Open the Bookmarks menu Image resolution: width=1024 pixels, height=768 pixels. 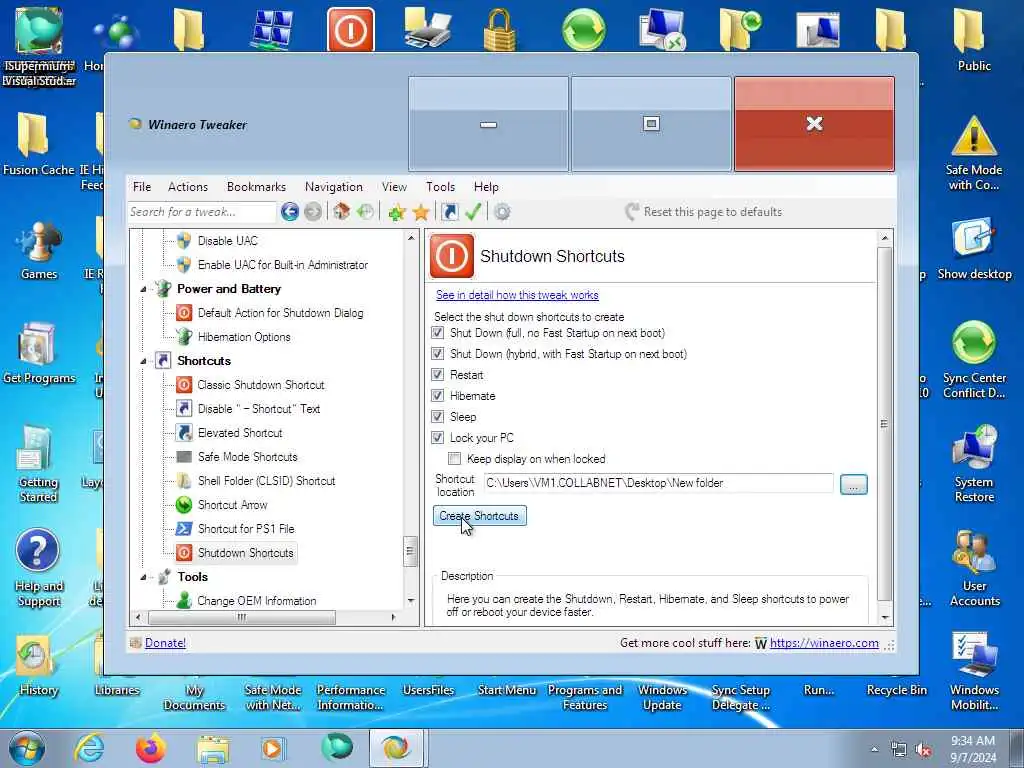click(x=256, y=187)
